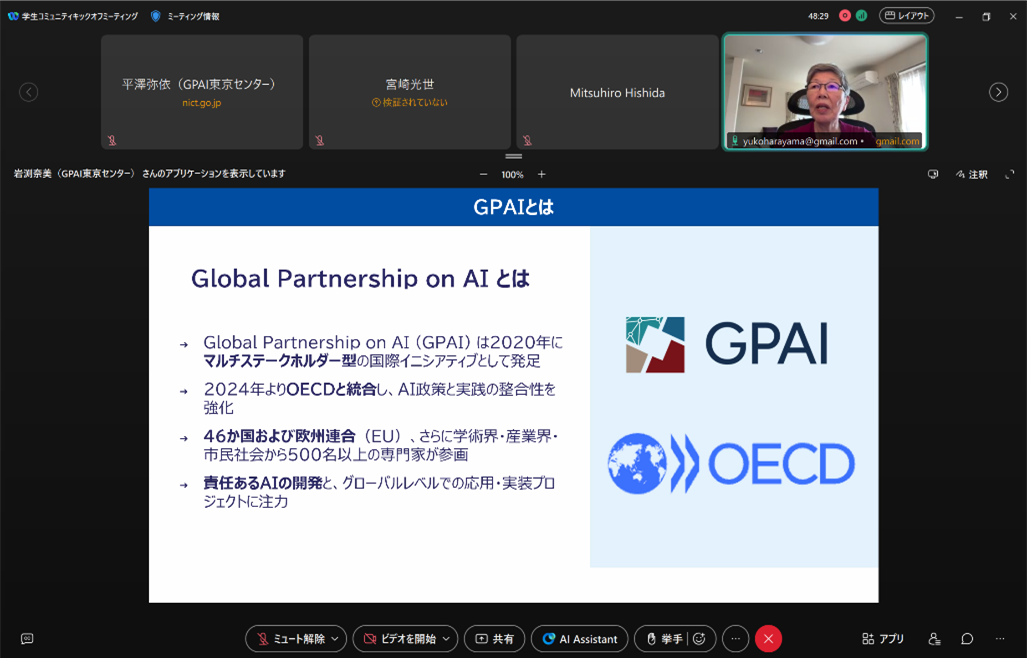1027x658 pixels.
Task: Expand shared content to full screen
Action: pos(1010,174)
